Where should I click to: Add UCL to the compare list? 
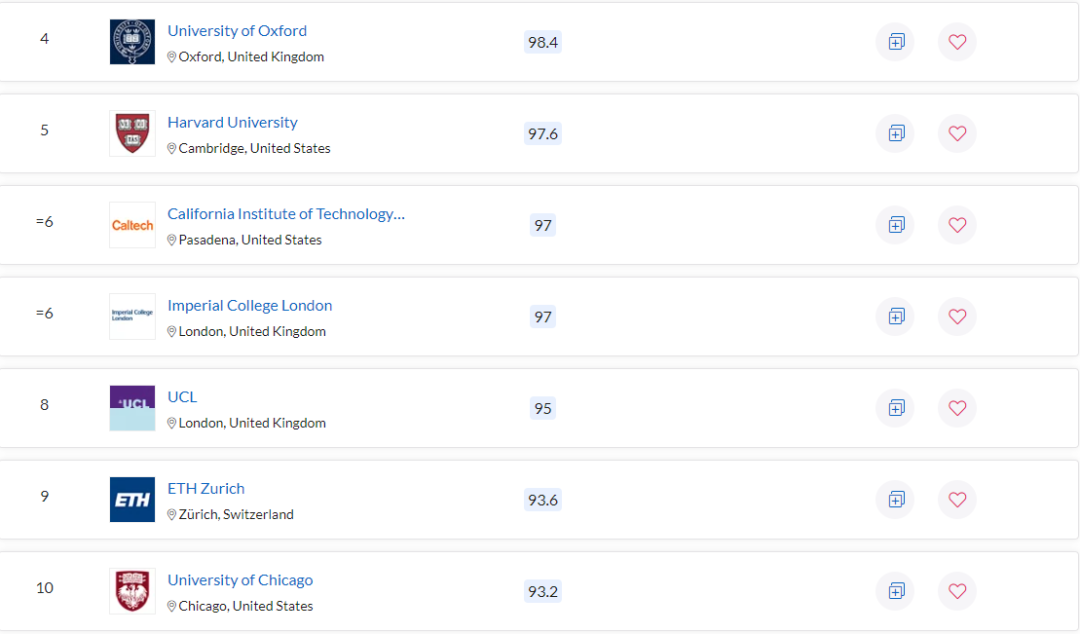895,408
